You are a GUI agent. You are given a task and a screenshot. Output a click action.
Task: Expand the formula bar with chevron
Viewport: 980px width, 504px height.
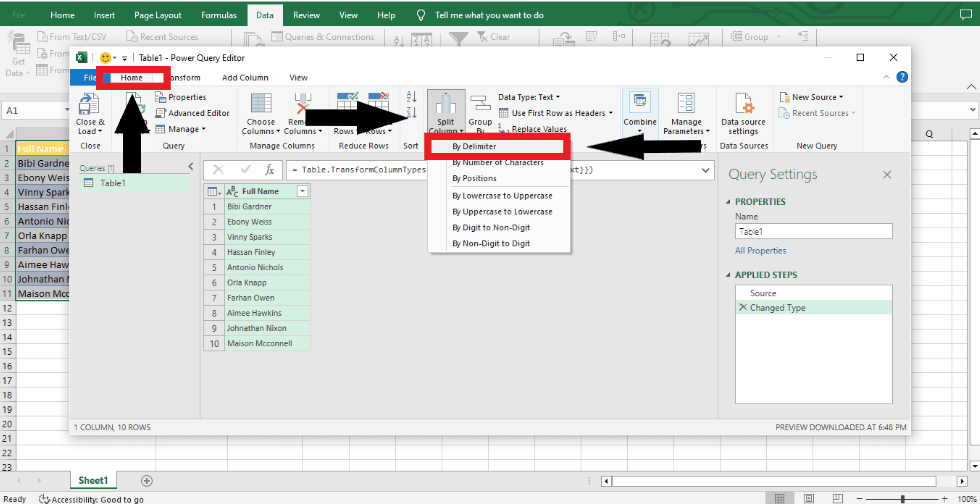coord(707,170)
